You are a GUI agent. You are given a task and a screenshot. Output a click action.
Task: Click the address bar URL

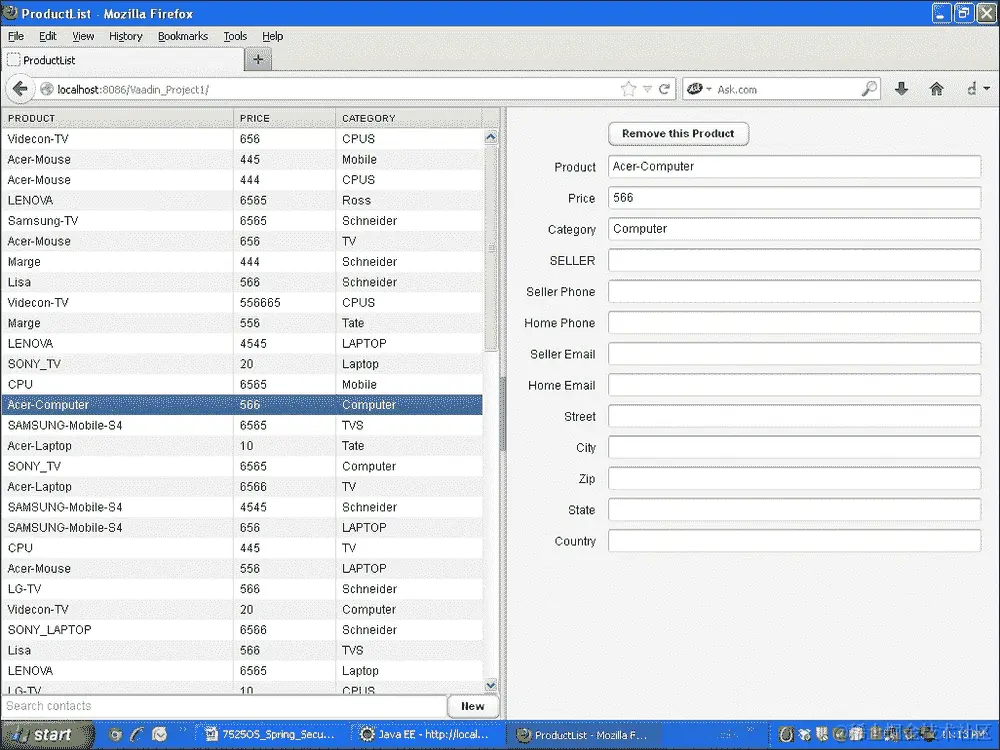[133, 89]
